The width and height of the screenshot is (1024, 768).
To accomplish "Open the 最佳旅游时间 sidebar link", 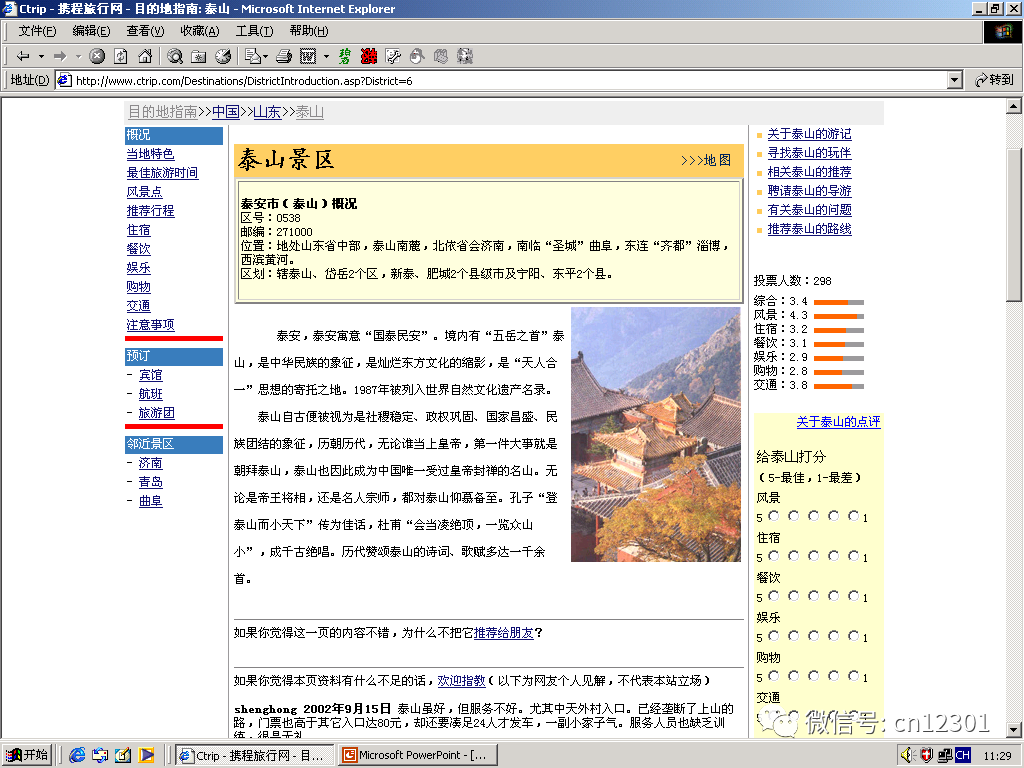I will coord(162,172).
